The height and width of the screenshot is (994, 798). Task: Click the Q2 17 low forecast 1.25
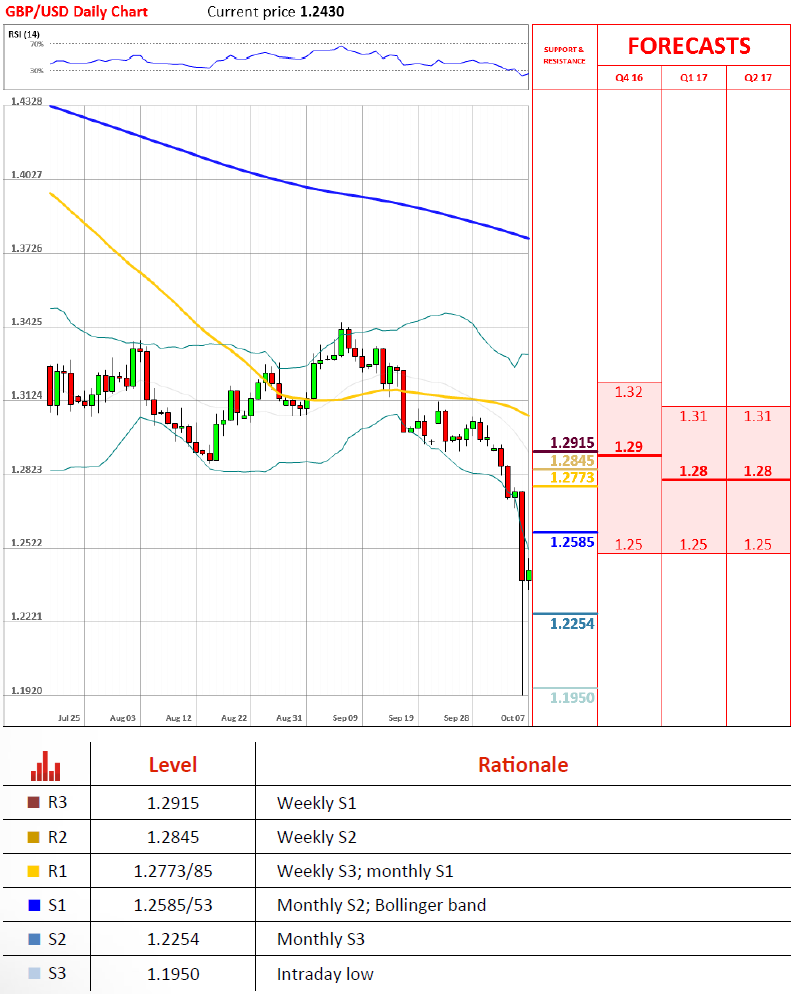758,545
